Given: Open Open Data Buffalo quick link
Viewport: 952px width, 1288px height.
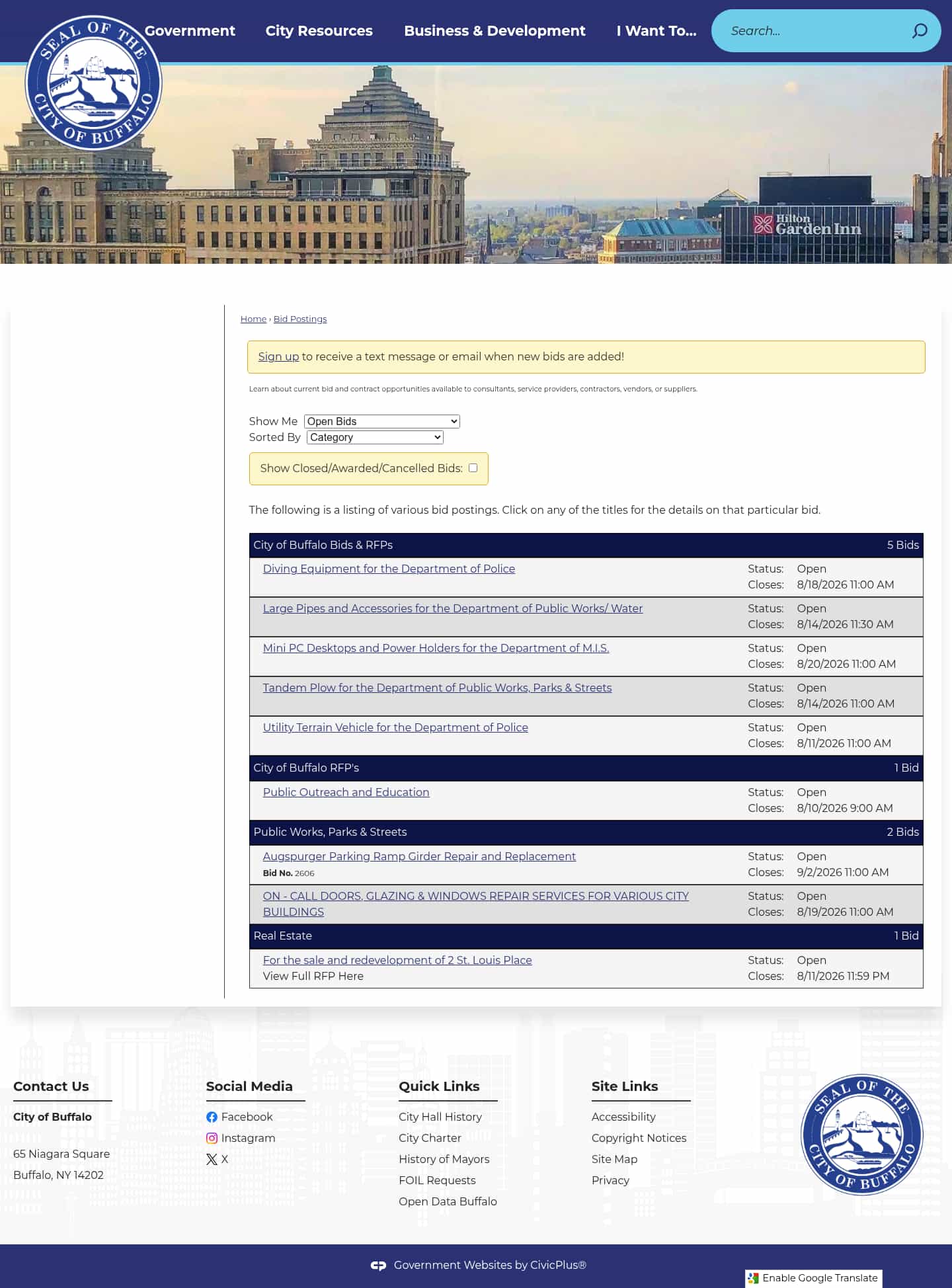Looking at the screenshot, I should point(448,1201).
